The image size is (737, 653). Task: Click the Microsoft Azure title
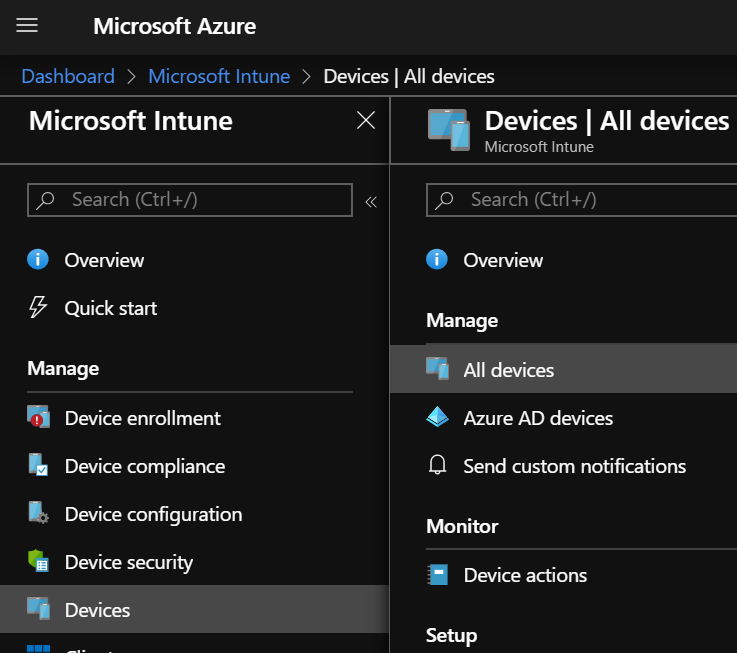click(x=174, y=26)
